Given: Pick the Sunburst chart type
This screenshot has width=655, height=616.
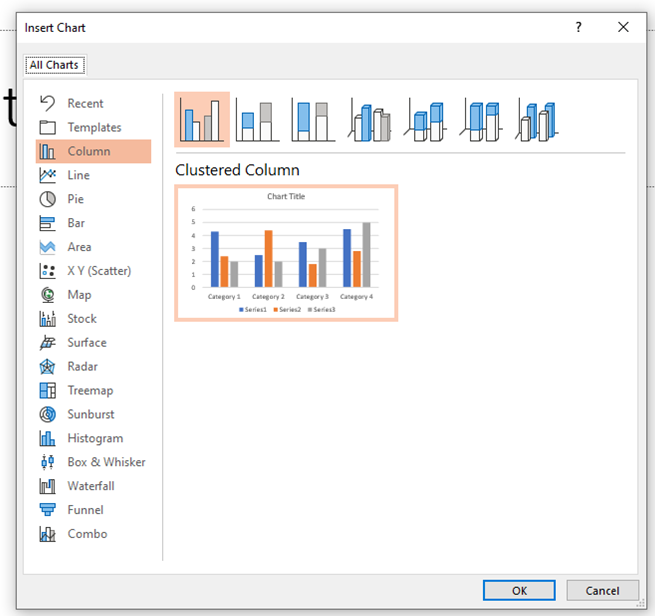Looking at the screenshot, I should (90, 414).
